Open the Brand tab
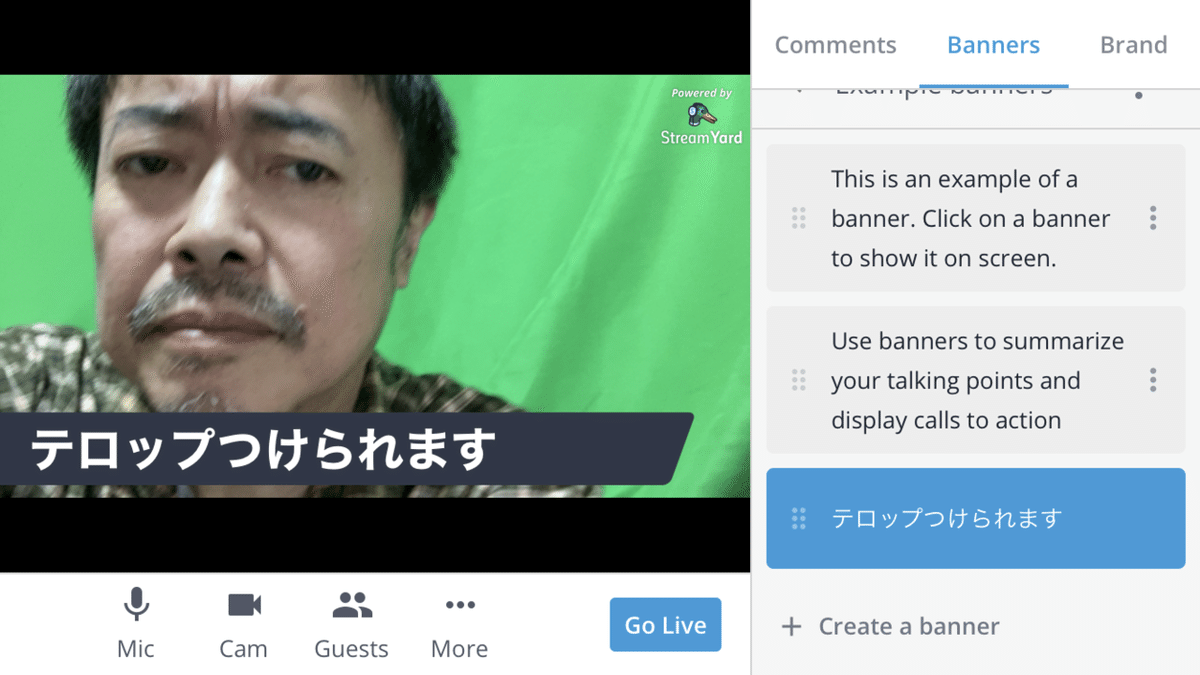 (1133, 45)
